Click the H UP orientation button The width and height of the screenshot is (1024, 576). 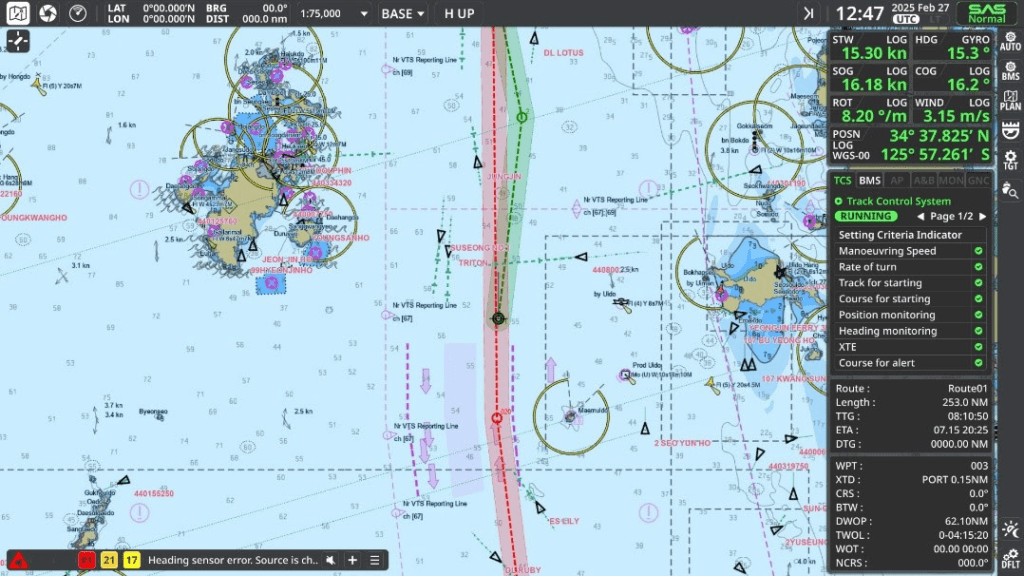[x=459, y=14]
